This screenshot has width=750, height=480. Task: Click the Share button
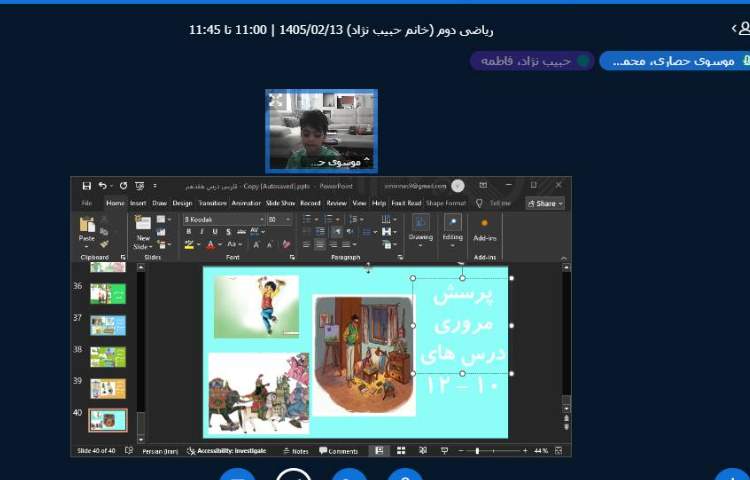[545, 204]
